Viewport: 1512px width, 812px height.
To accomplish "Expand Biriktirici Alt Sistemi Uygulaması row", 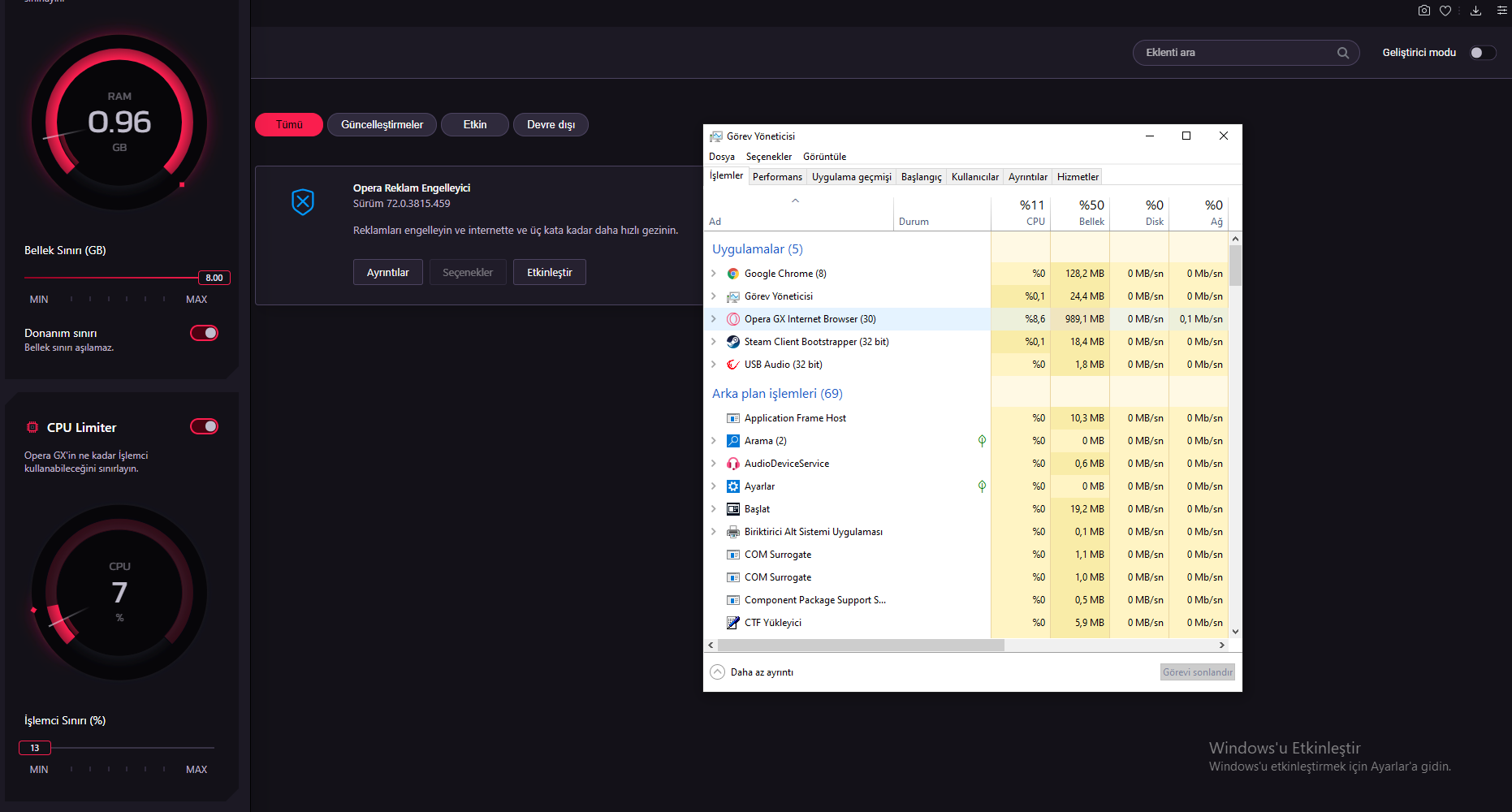I will click(x=714, y=532).
